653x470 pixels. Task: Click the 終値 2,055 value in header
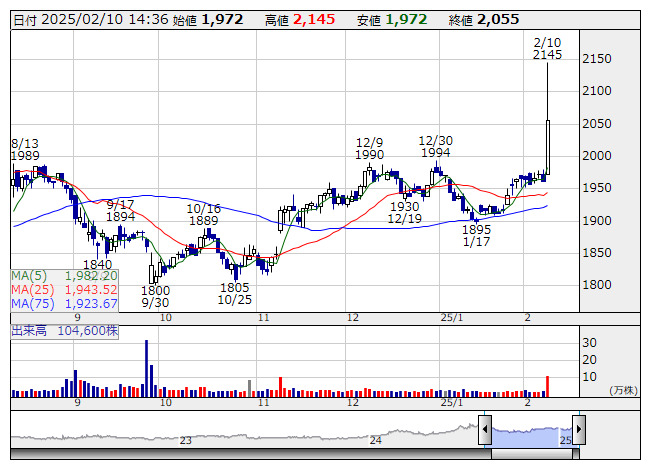click(x=484, y=20)
